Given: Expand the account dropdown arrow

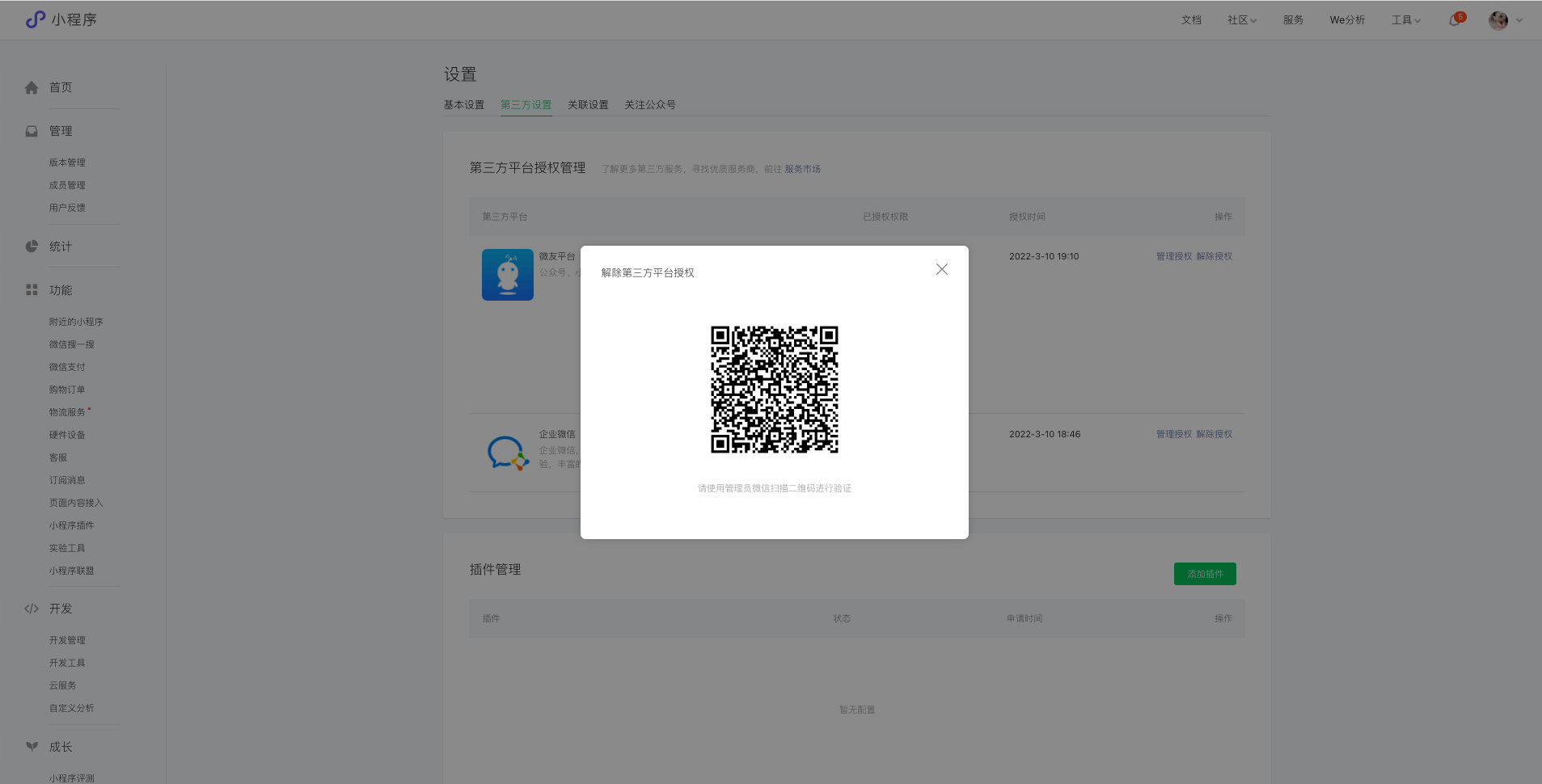Looking at the screenshot, I should coord(1519,21).
